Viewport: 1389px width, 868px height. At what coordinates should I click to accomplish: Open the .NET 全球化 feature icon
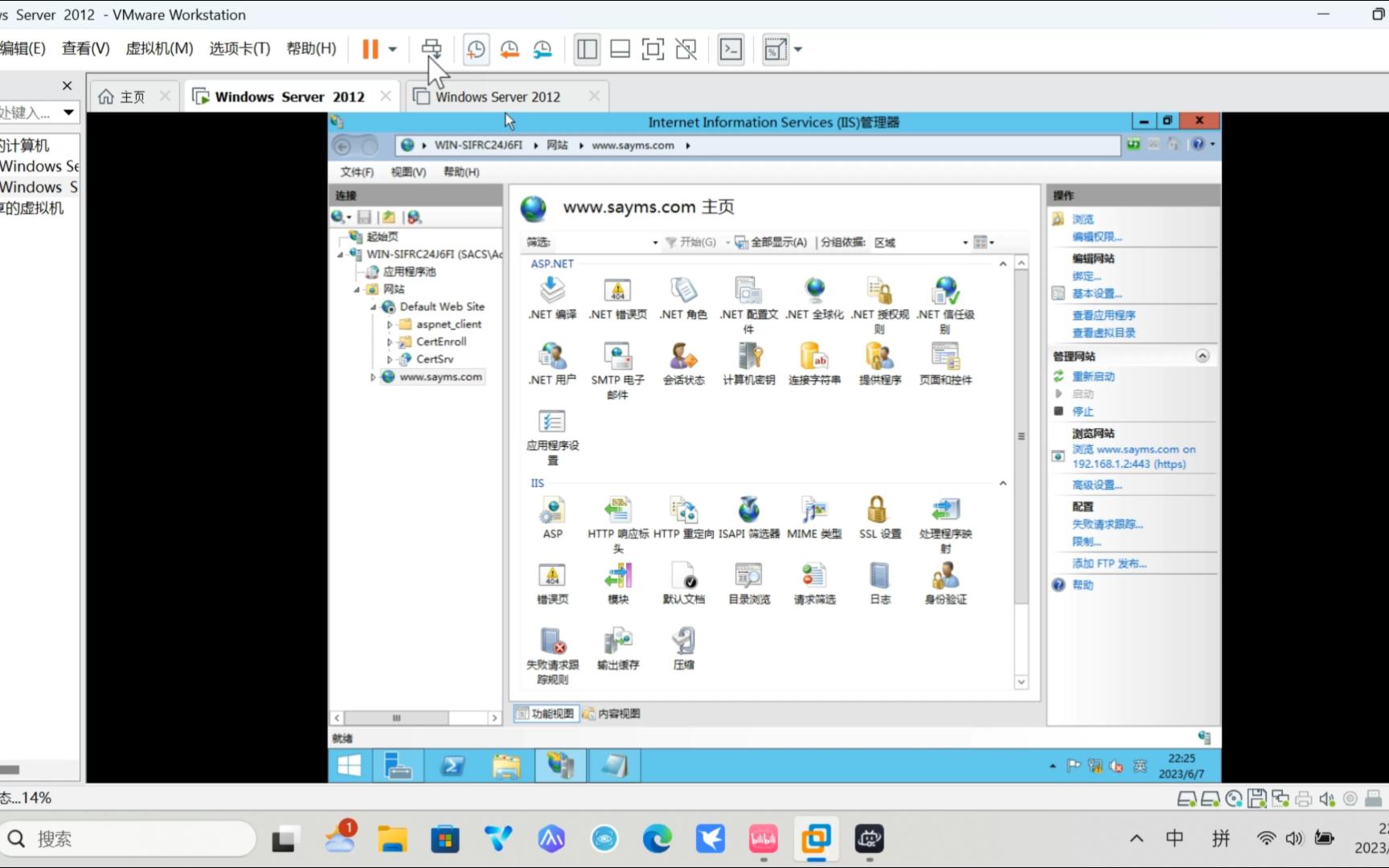814,297
